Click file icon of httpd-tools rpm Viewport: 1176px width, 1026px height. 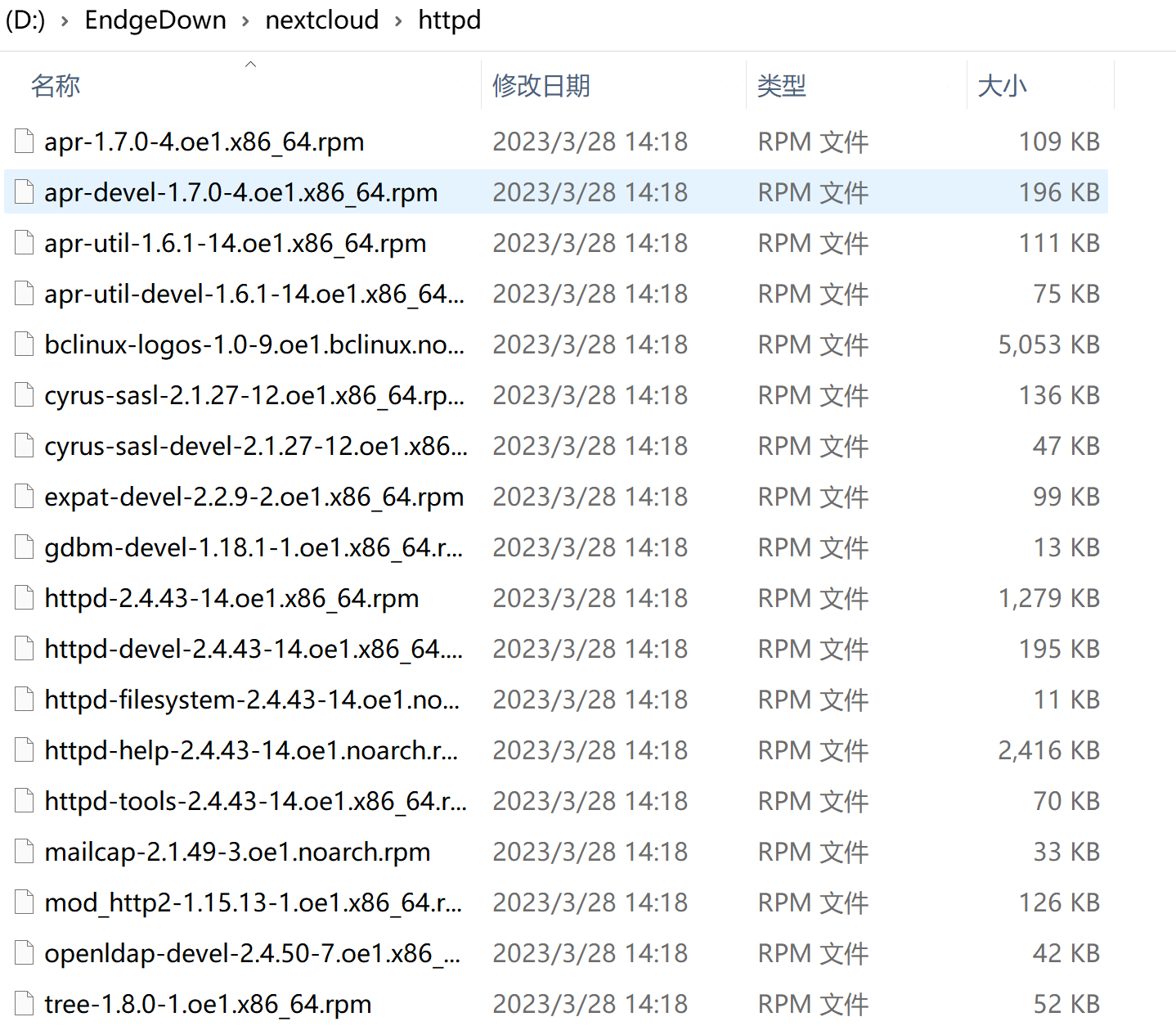[25, 801]
